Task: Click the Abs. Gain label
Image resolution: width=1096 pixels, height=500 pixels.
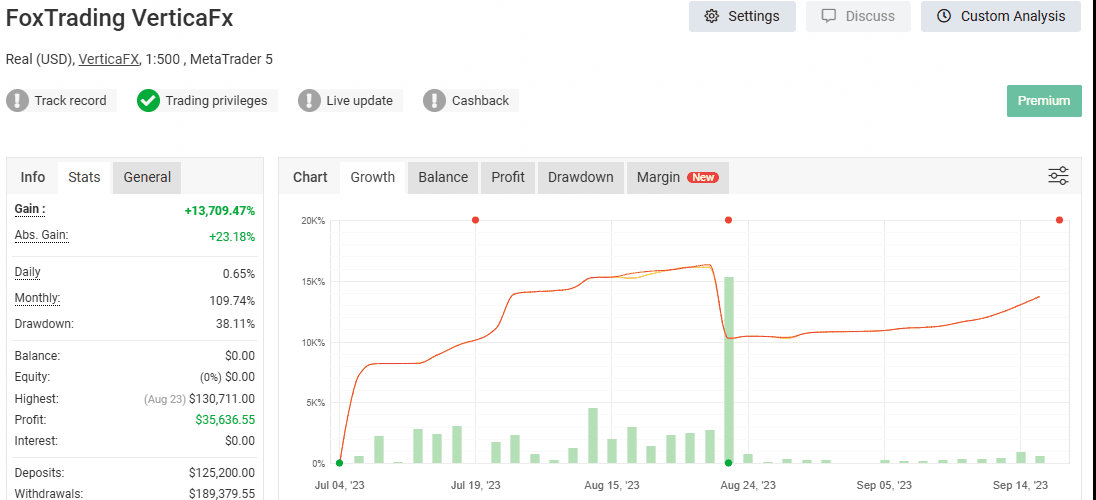Action: point(41,235)
